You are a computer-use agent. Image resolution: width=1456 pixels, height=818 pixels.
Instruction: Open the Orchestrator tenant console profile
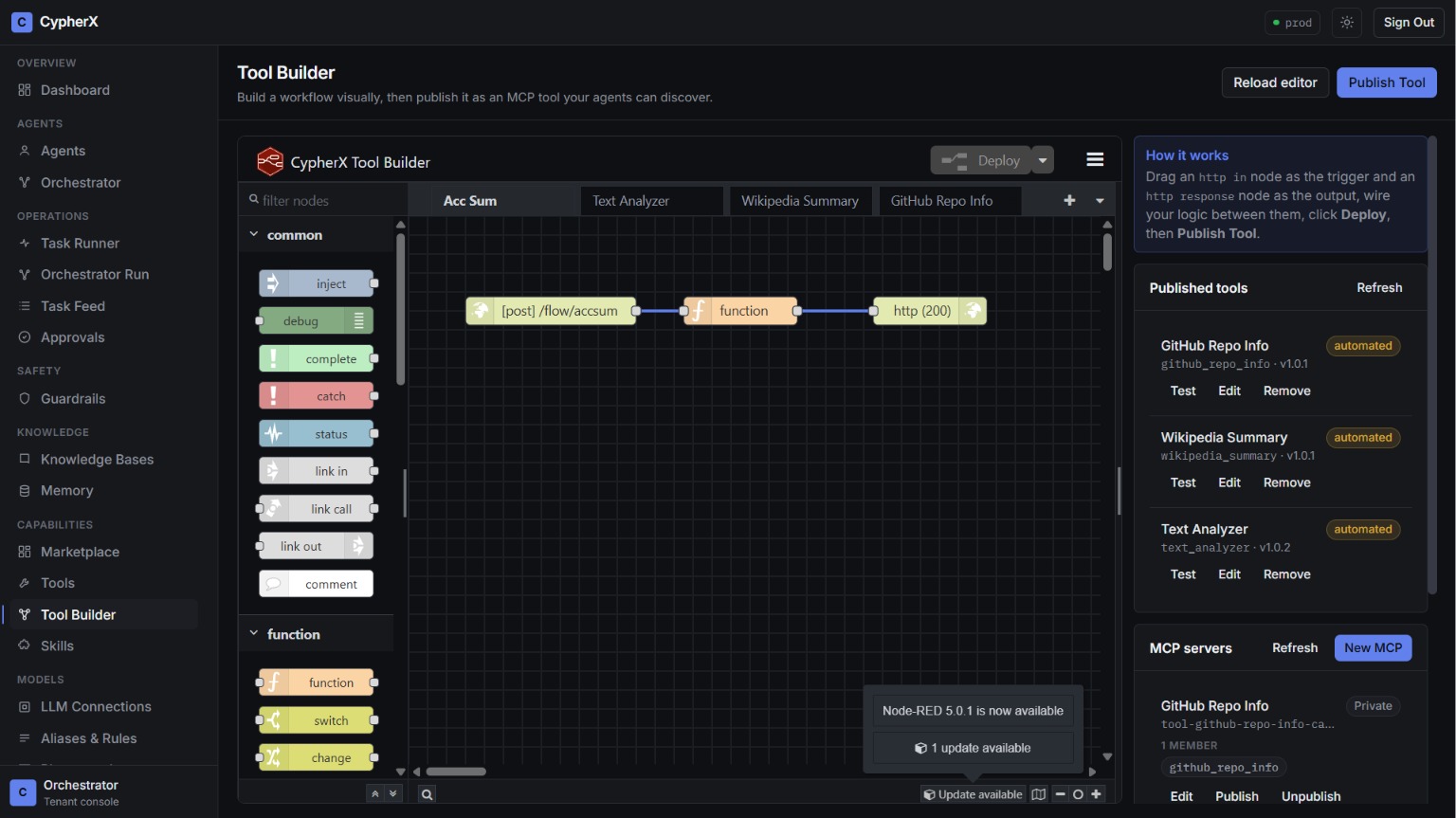point(109,792)
